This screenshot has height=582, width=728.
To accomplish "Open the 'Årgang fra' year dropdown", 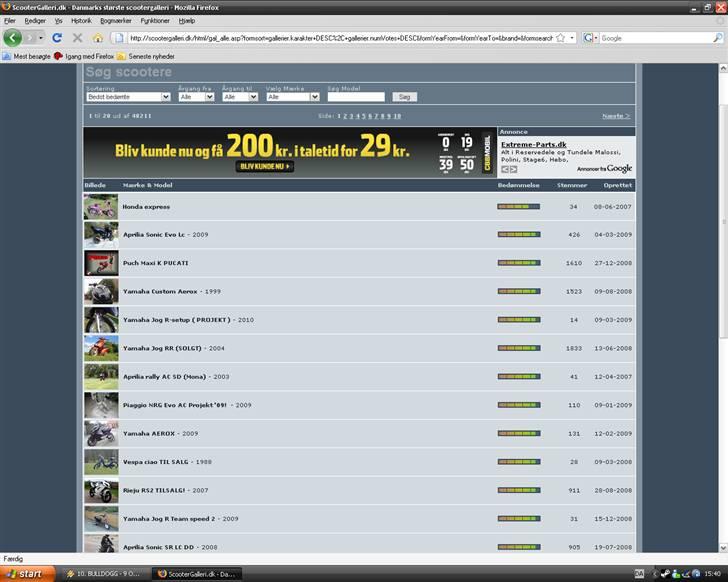I will [x=196, y=97].
